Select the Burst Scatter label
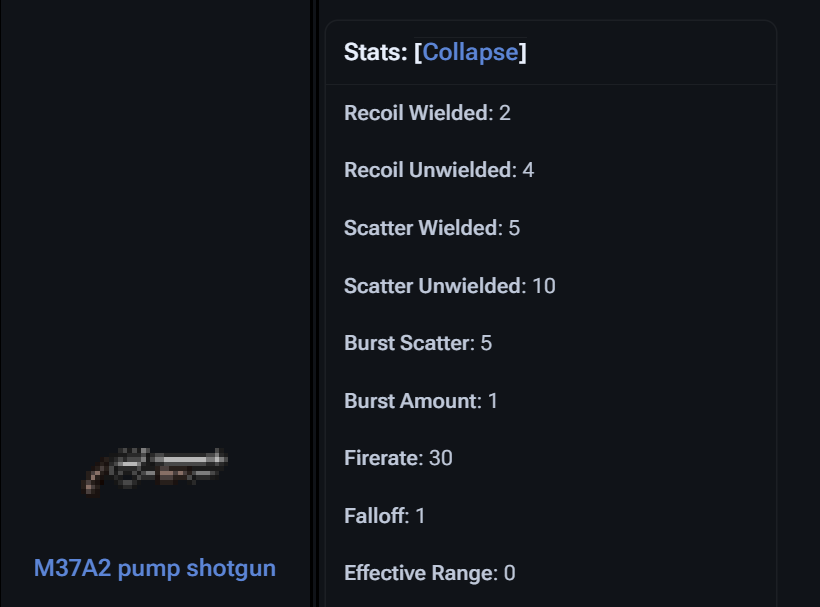 (x=407, y=344)
